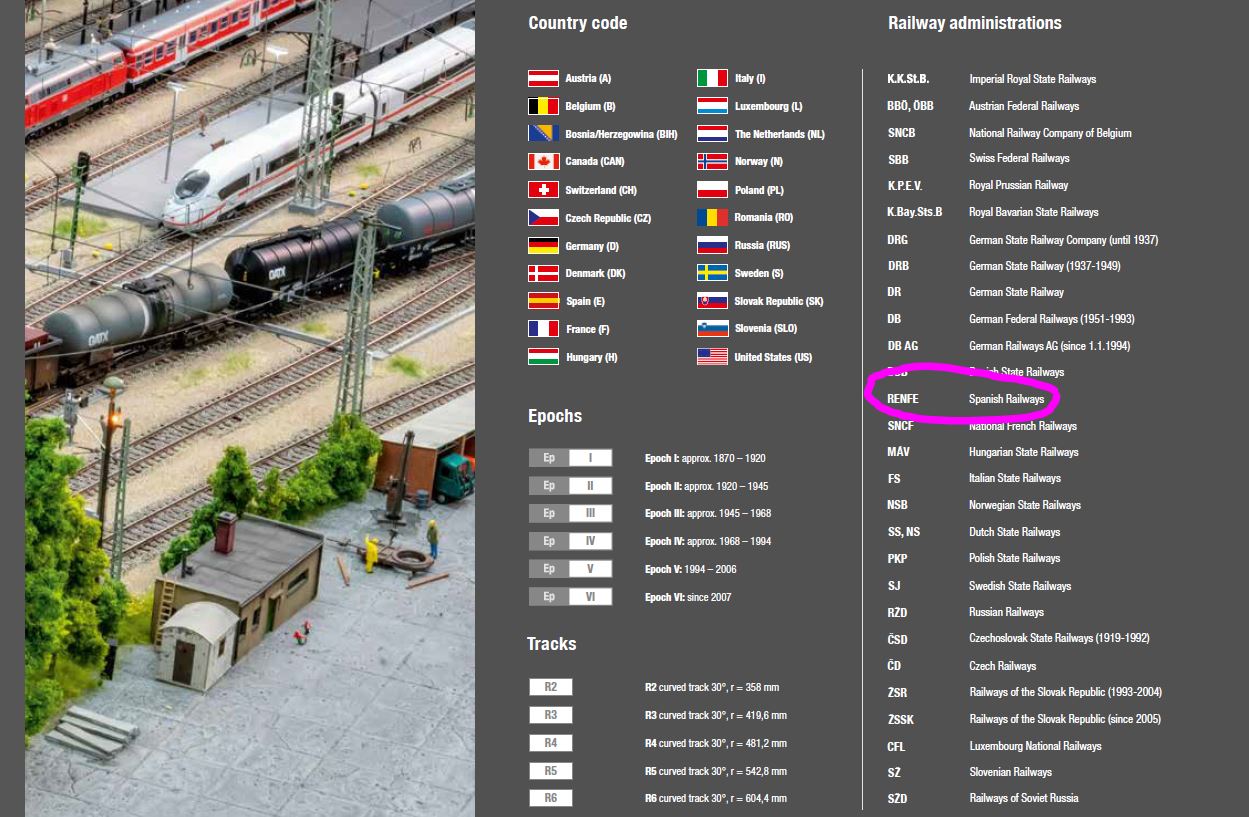Click the 'DRG' abbreviation
This screenshot has width=1249, height=817.
click(x=898, y=240)
